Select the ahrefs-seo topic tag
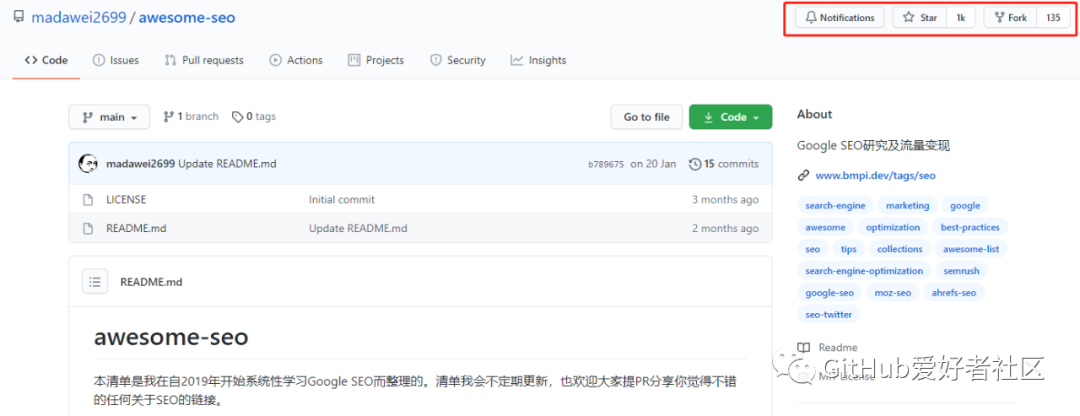 coord(954,293)
